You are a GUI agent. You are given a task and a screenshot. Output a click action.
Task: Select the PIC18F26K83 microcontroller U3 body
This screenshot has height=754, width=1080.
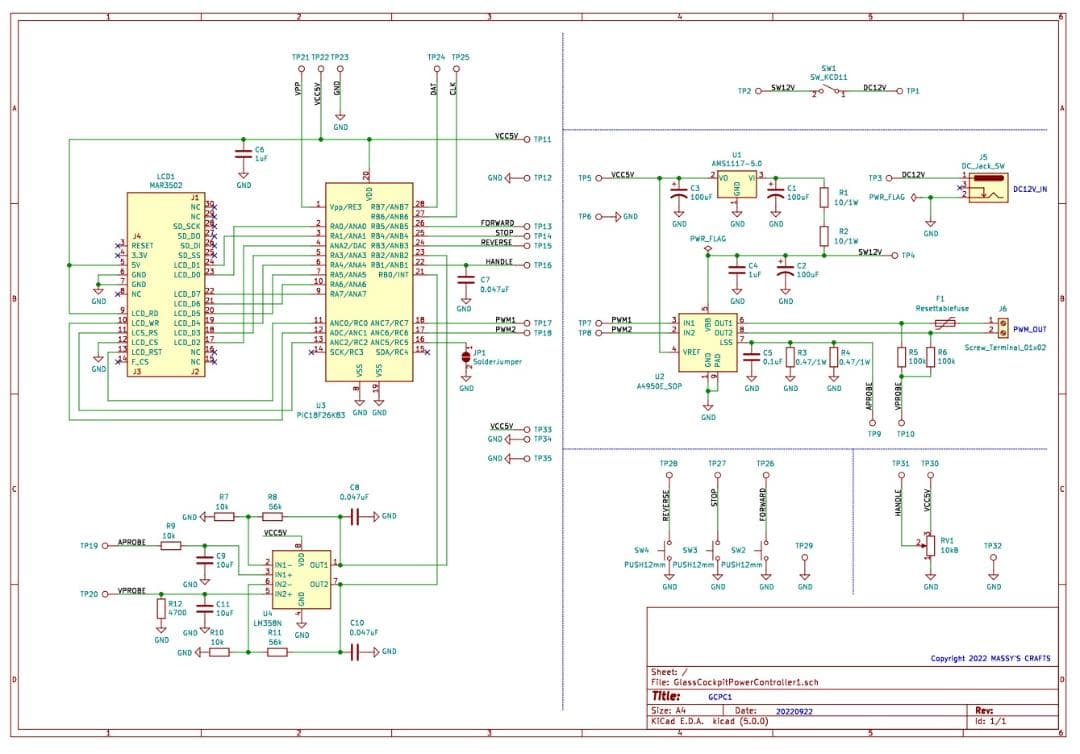click(368, 281)
